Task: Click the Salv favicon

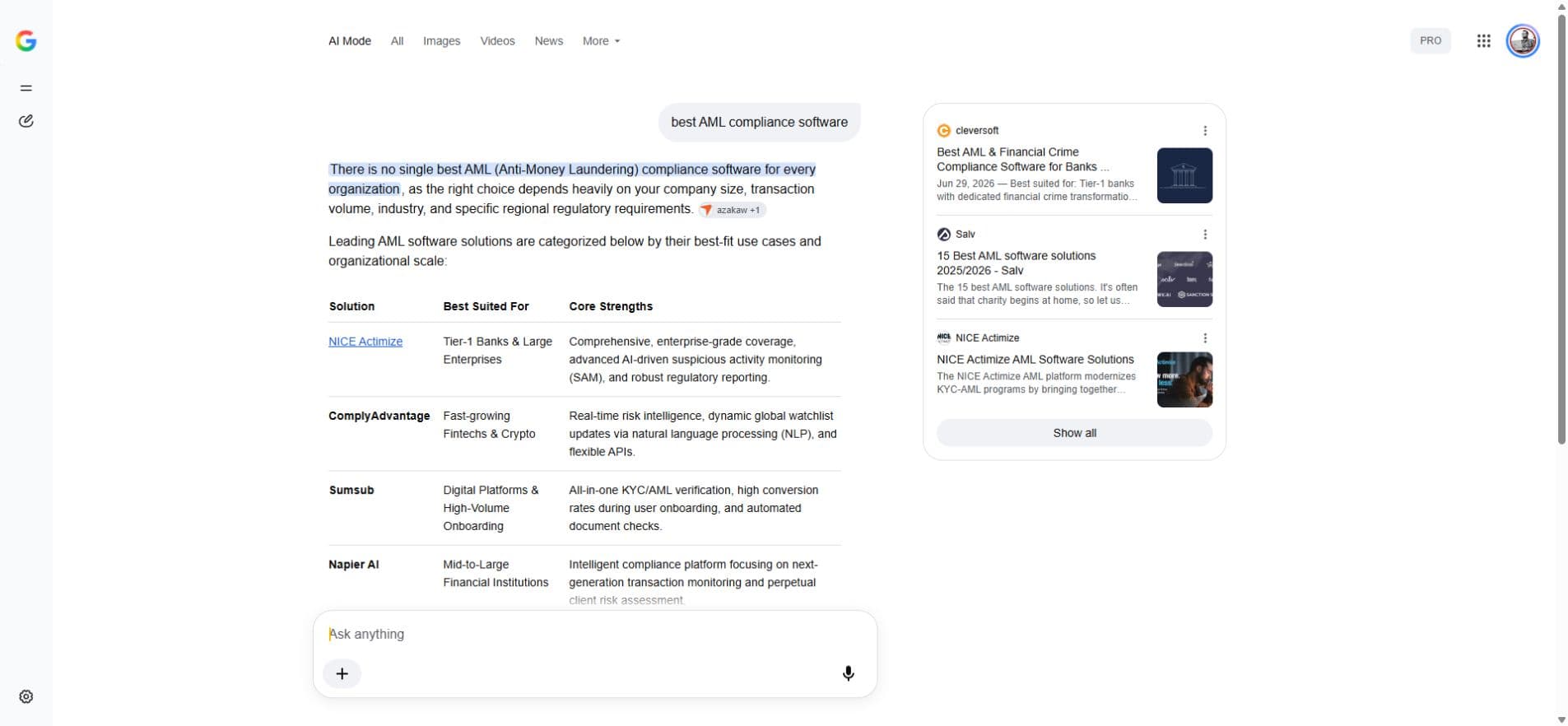Action: pyautogui.click(x=943, y=235)
